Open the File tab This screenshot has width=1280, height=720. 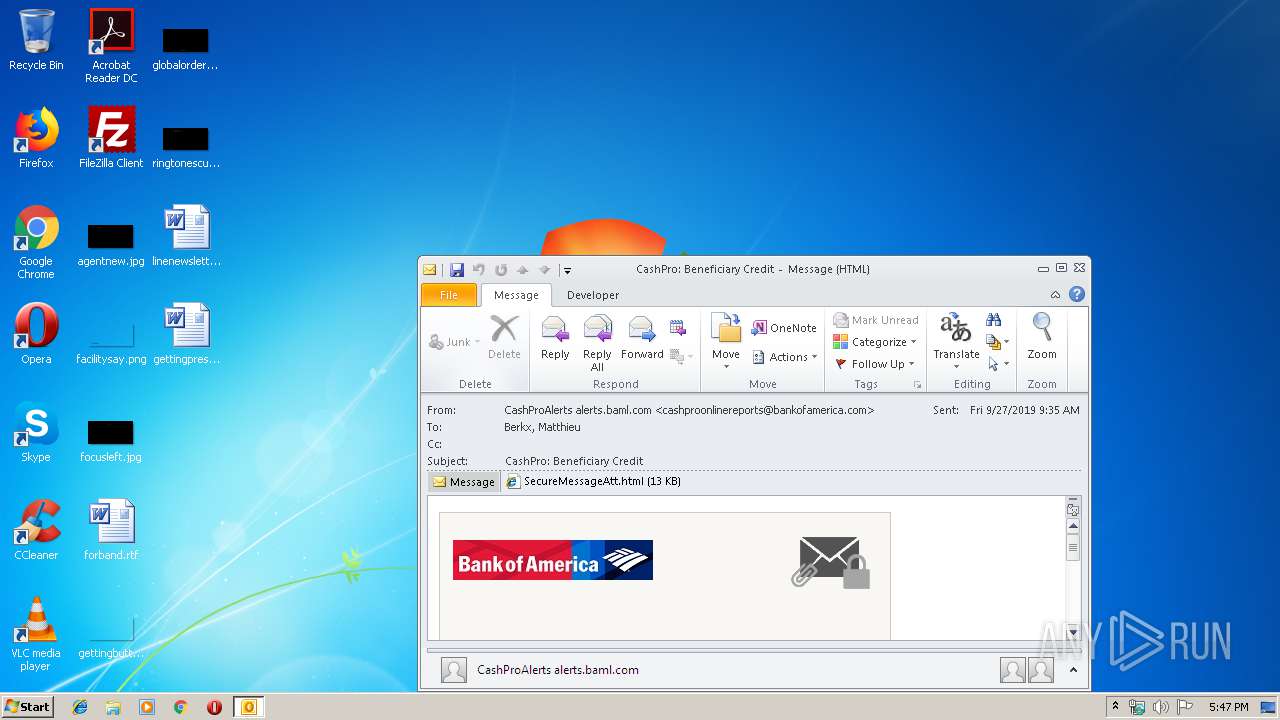coord(449,295)
